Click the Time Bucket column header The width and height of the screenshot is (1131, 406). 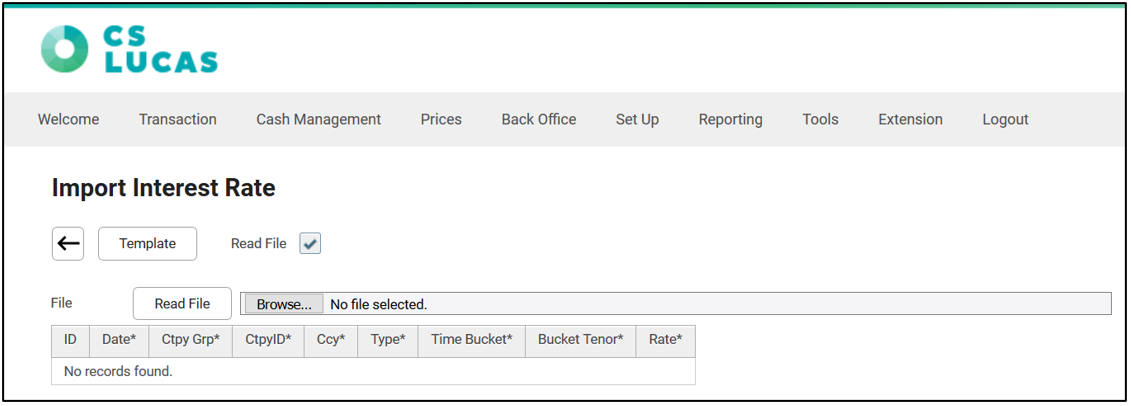coord(471,340)
